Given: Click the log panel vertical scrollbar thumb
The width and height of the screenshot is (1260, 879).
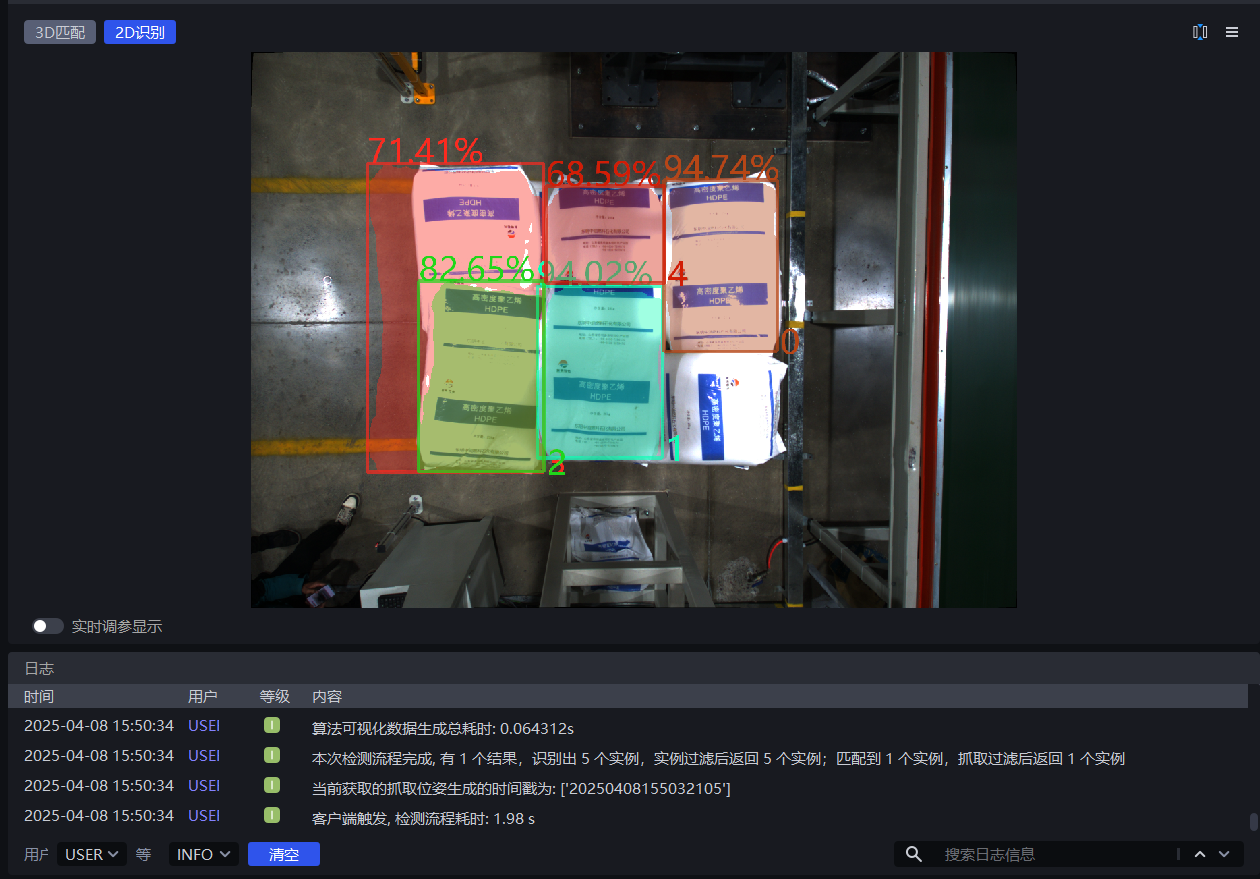Looking at the screenshot, I should coord(1253,822).
